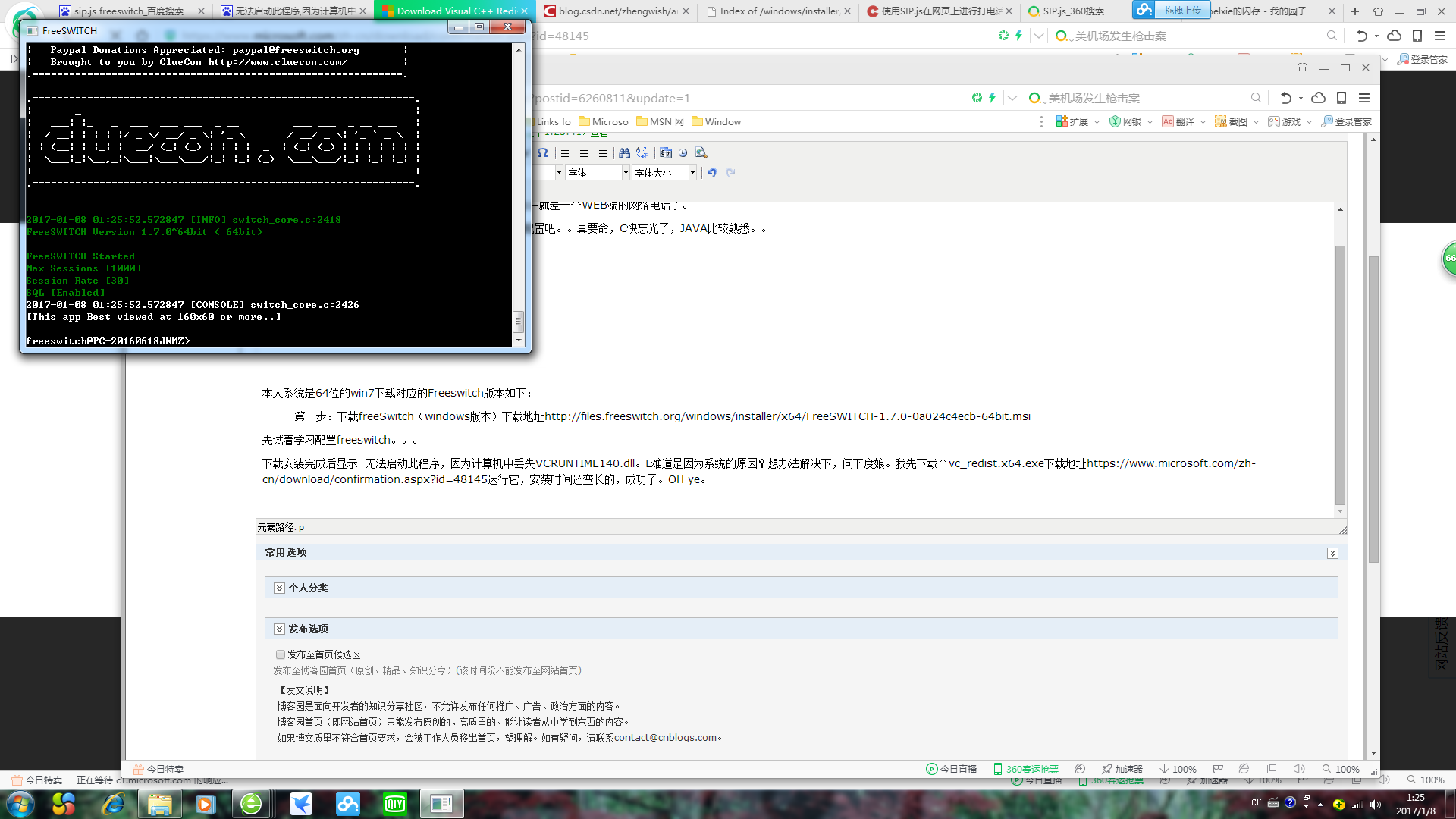Check 发布至首页候选区 checkbox
This screenshot has height=819, width=1456.
281,654
